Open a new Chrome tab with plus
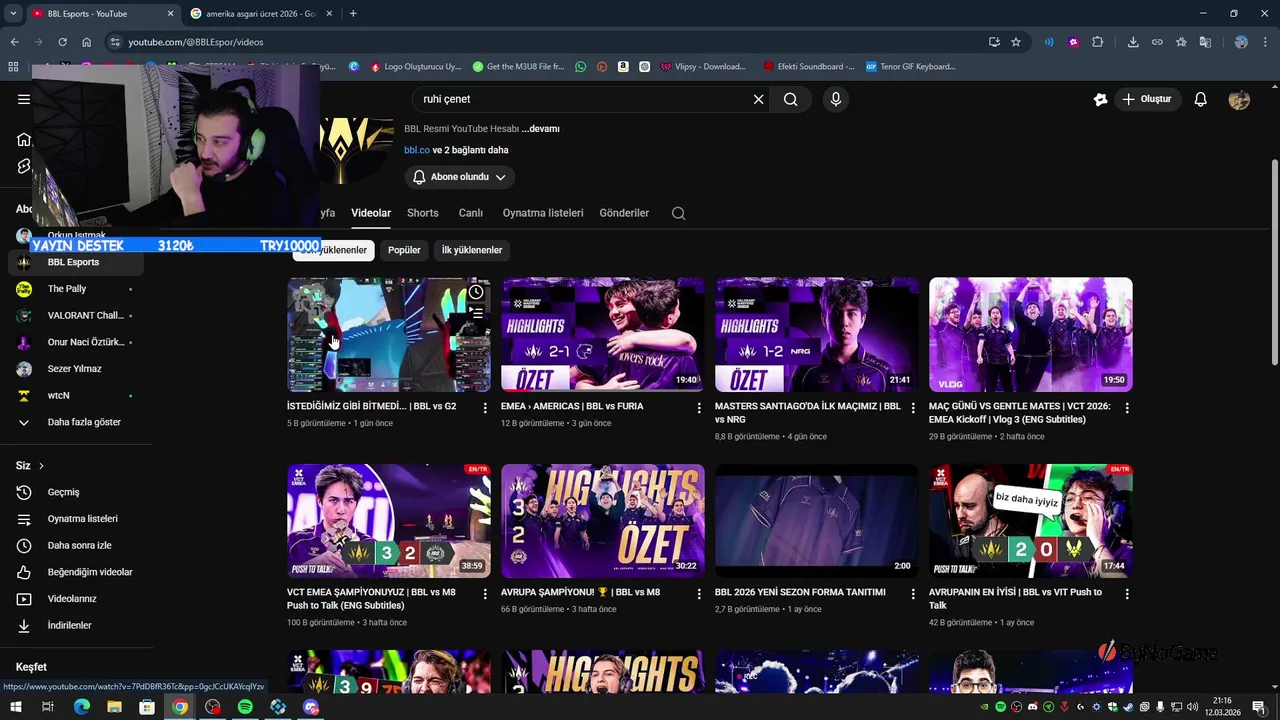The width and height of the screenshot is (1280, 720). 353,13
